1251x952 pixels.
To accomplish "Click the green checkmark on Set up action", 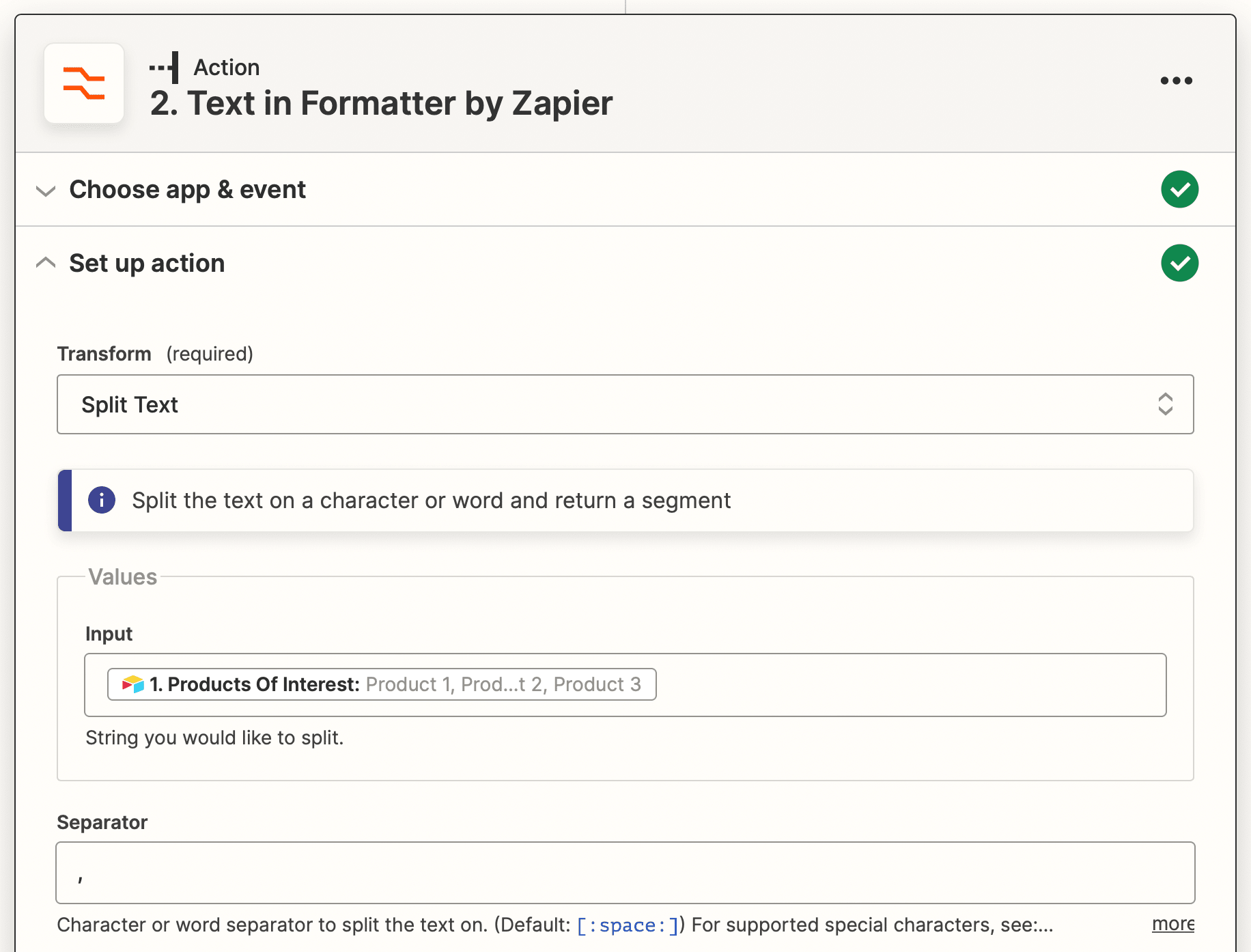I will pyautogui.click(x=1179, y=263).
